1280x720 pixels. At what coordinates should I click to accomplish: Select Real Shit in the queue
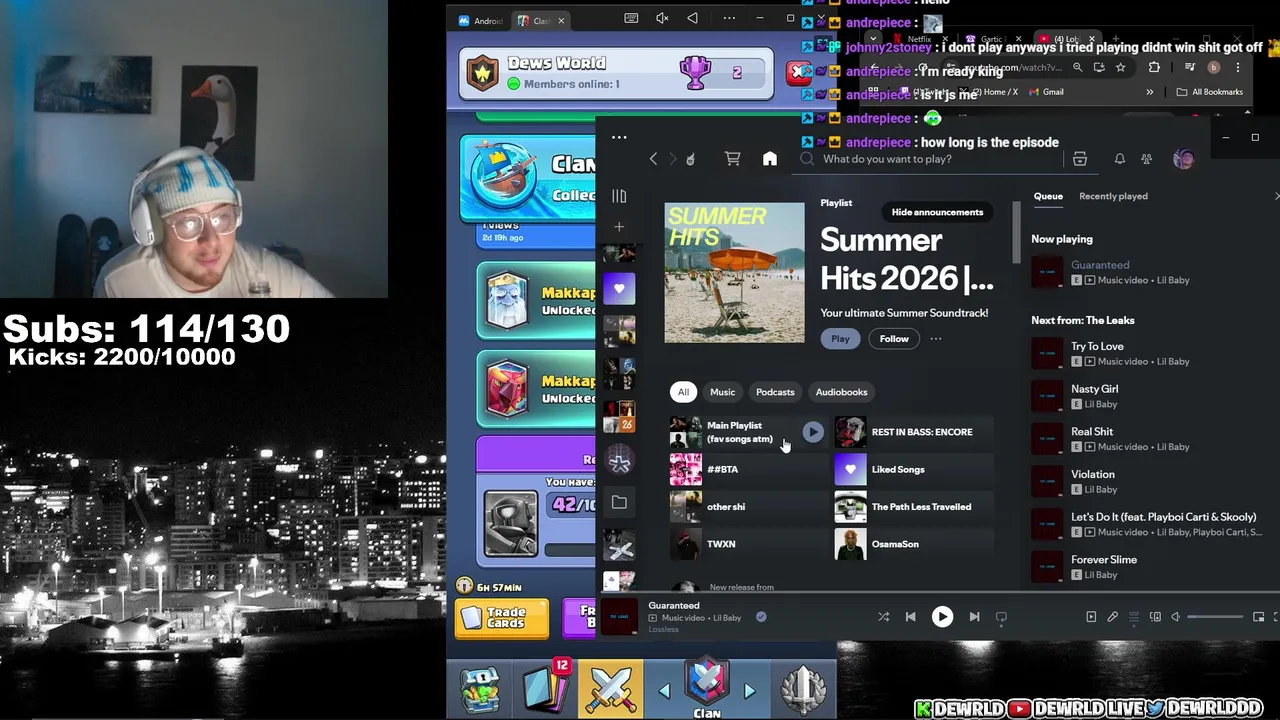pos(1150,439)
